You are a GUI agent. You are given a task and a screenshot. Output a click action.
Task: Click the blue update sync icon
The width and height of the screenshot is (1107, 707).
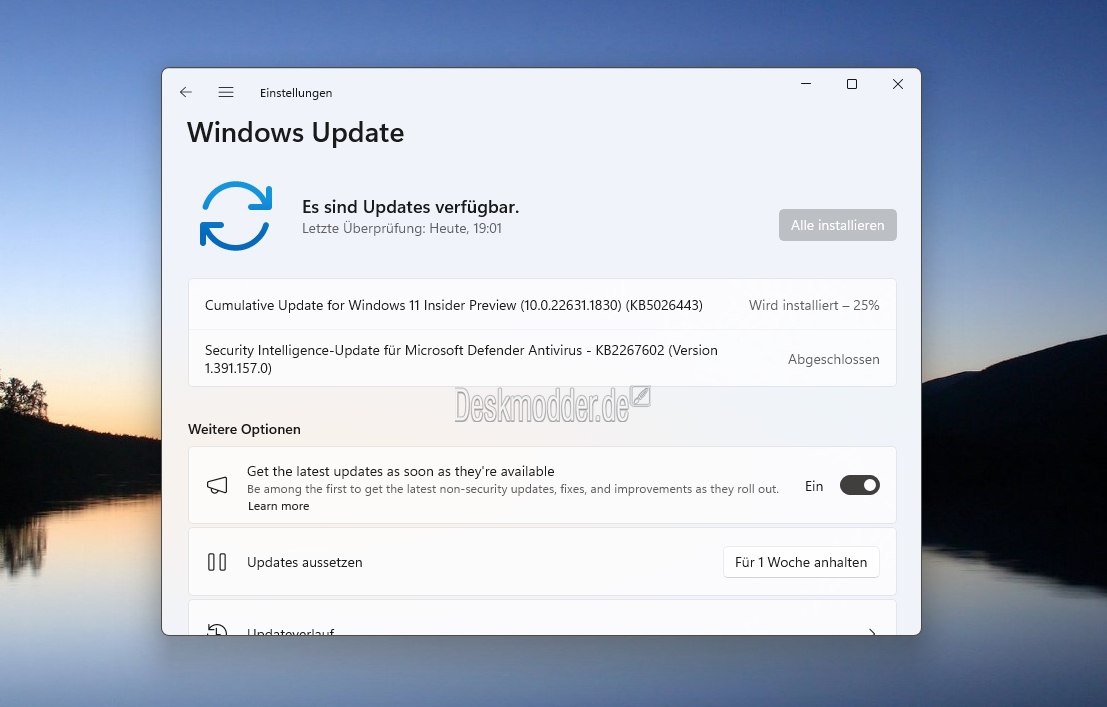point(236,216)
